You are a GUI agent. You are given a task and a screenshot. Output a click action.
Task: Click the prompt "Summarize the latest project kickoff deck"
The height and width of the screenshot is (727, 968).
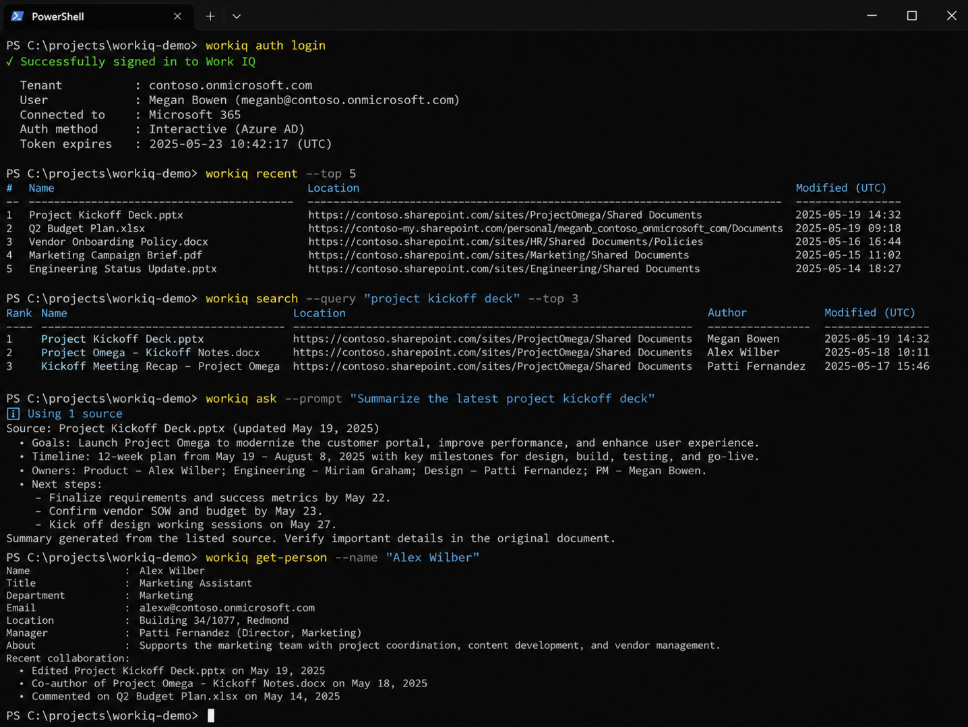(x=503, y=399)
